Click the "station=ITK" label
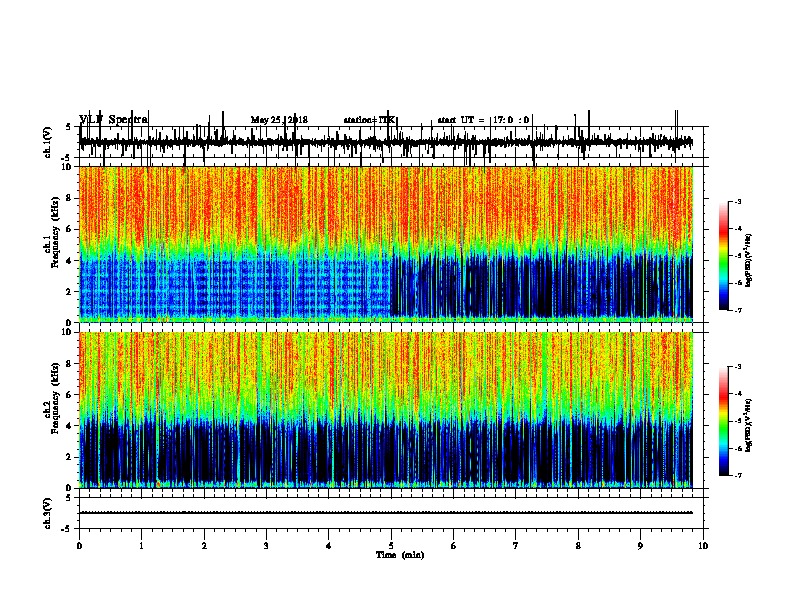The height and width of the screenshot is (612, 792). point(369,120)
